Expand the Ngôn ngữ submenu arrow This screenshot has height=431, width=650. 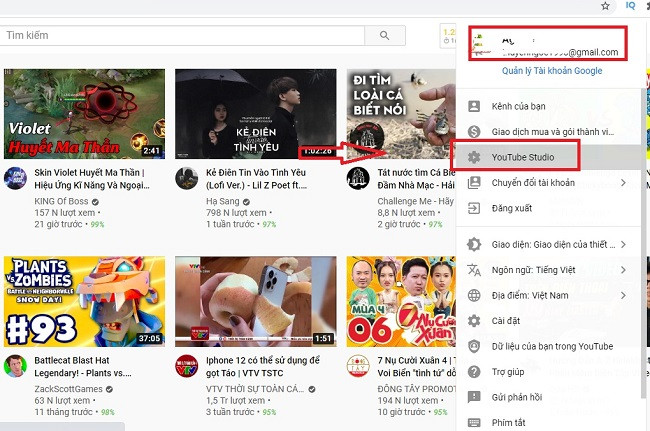(623, 270)
